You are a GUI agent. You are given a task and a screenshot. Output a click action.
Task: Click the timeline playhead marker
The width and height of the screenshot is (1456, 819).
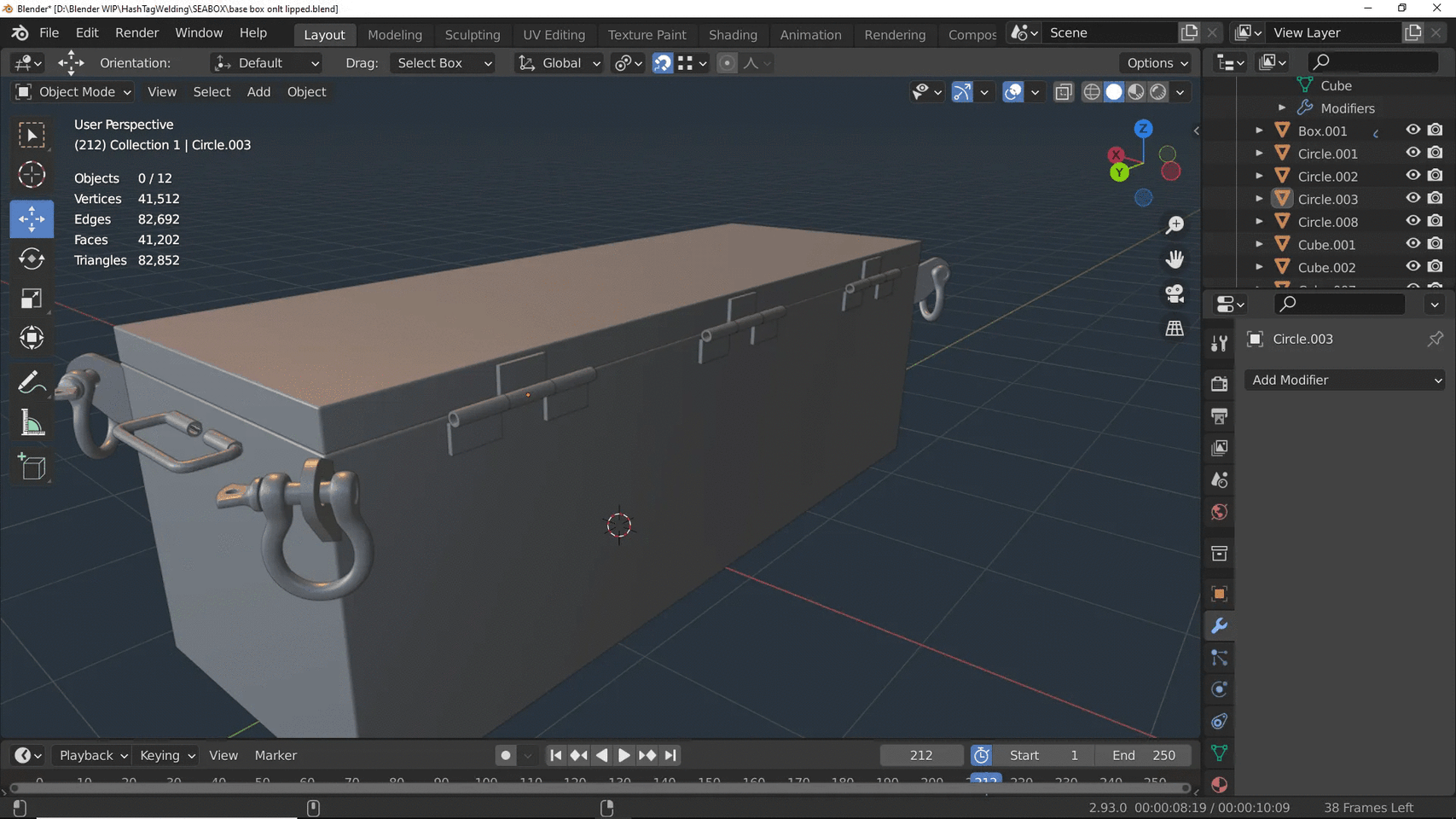pos(986,780)
